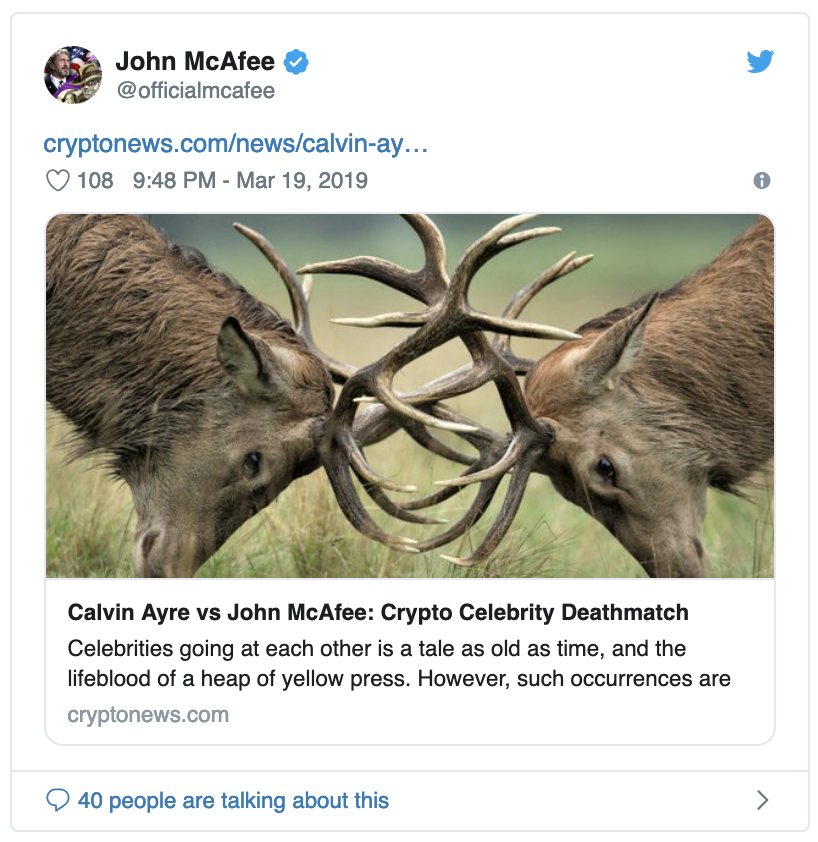Expand the conversation with the right chevron

762,800
